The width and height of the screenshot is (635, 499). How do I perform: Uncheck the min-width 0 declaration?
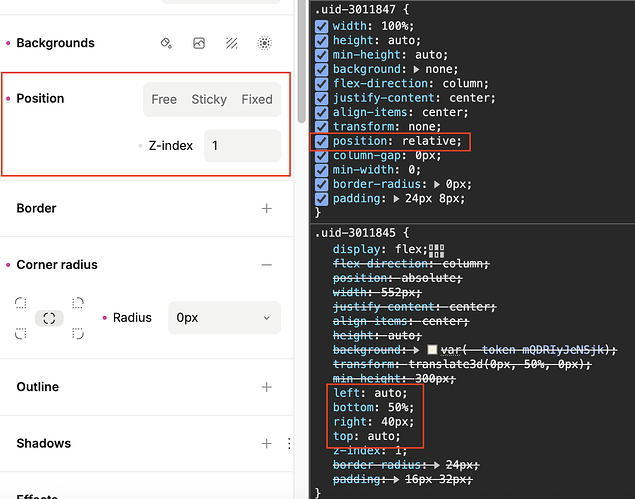click(321, 170)
